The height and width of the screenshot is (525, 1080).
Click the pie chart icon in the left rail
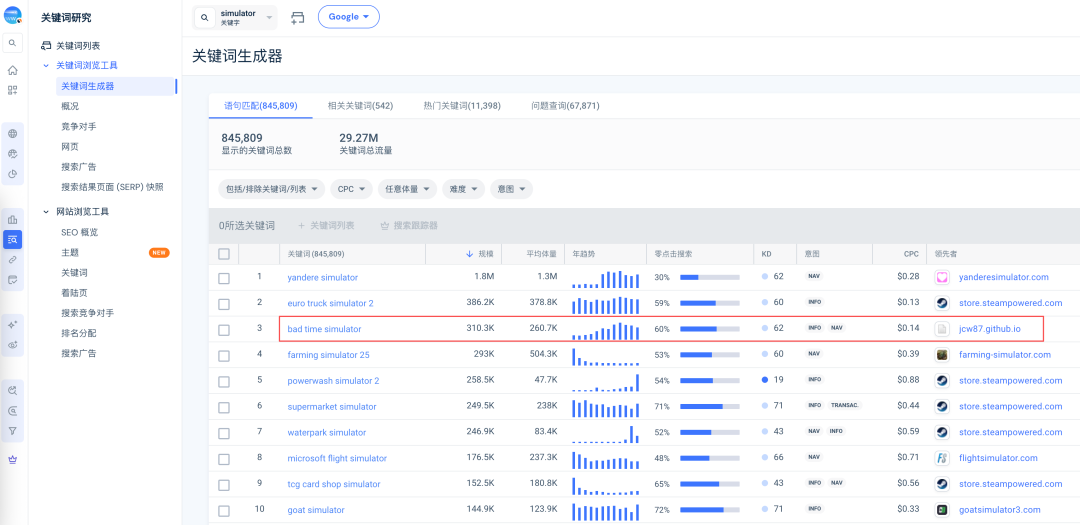click(x=12, y=174)
